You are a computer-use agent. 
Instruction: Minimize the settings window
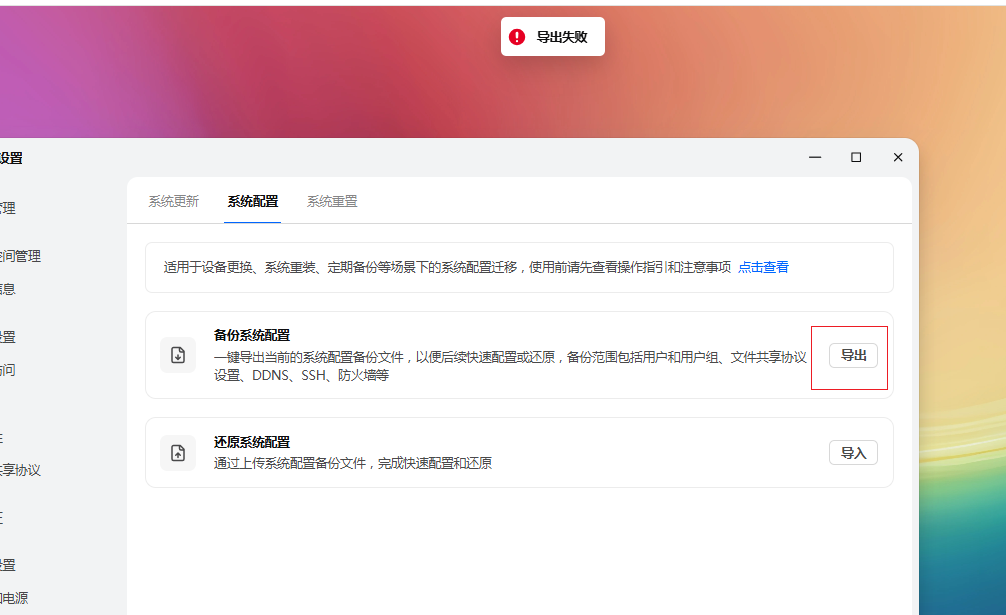point(815,158)
